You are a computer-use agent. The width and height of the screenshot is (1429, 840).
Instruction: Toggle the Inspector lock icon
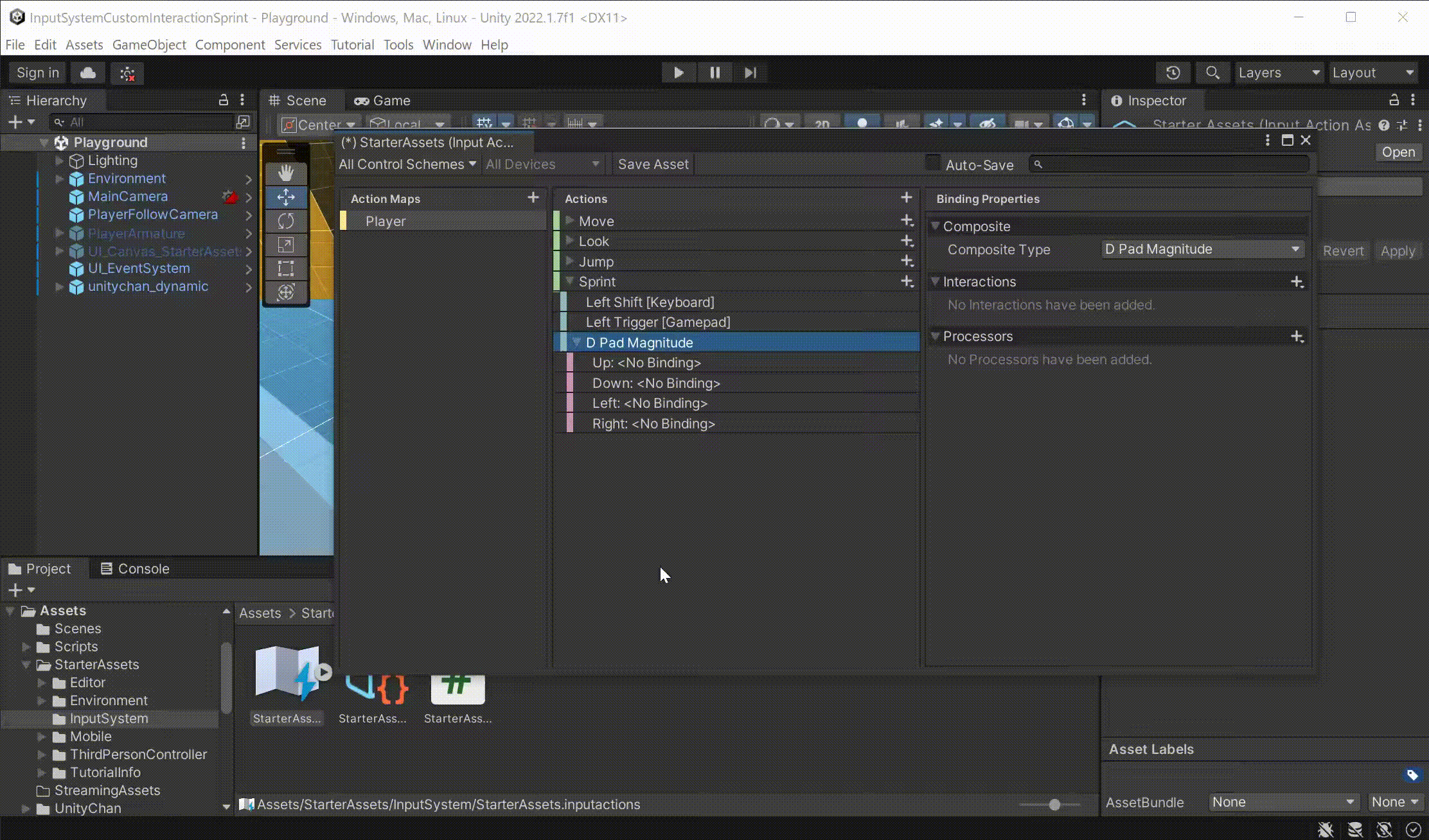[1394, 100]
